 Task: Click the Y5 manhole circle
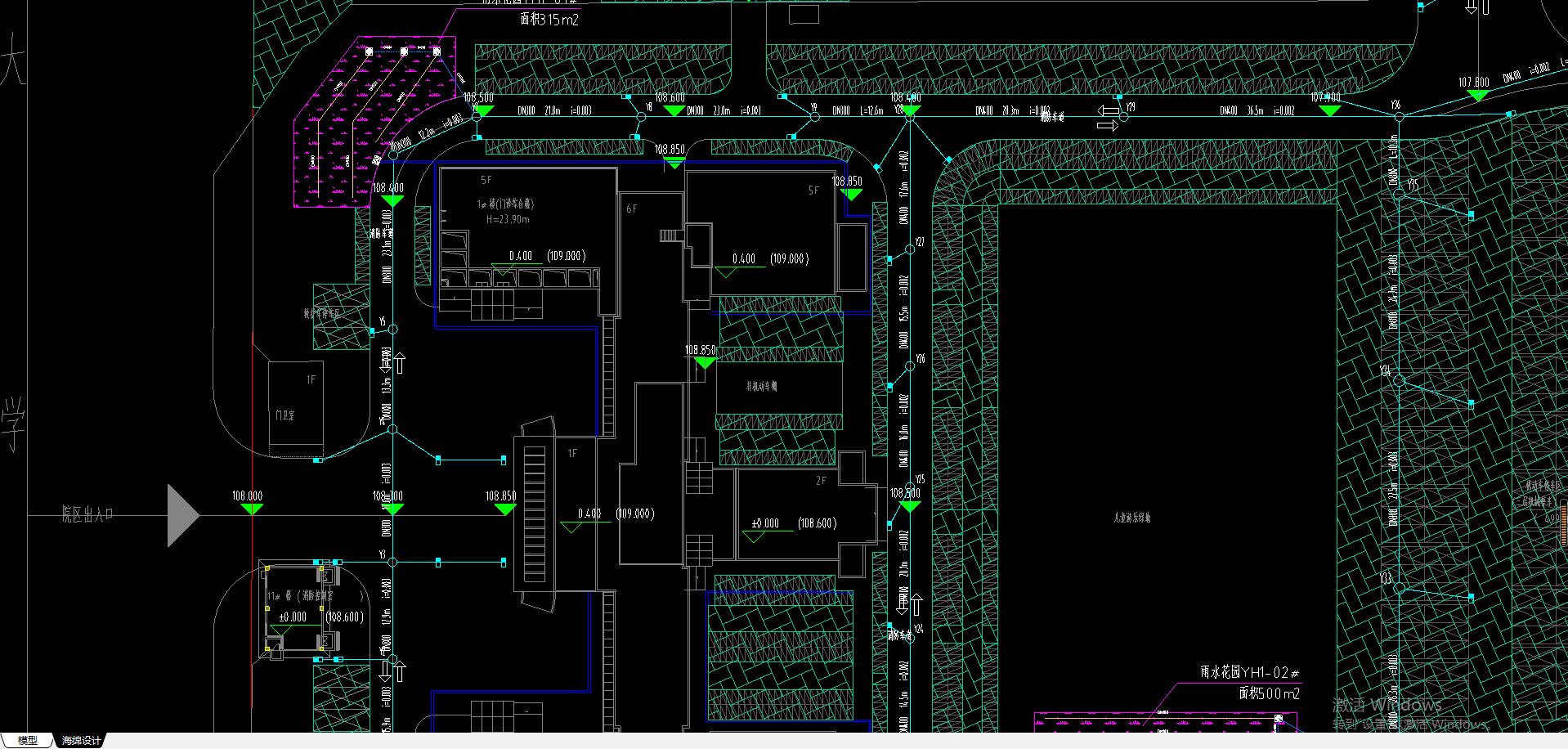(x=393, y=330)
